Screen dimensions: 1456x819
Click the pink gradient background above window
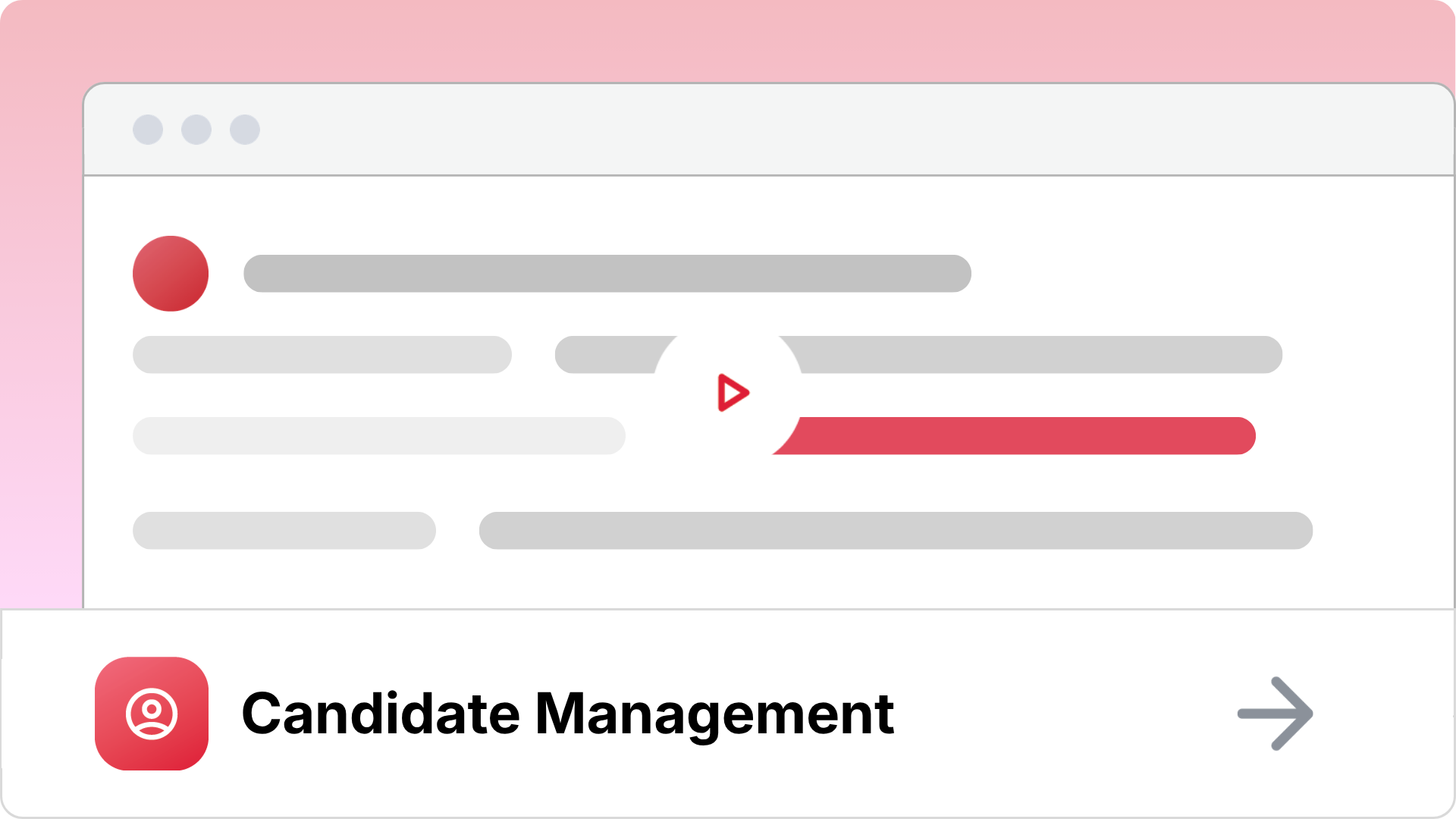point(728,41)
